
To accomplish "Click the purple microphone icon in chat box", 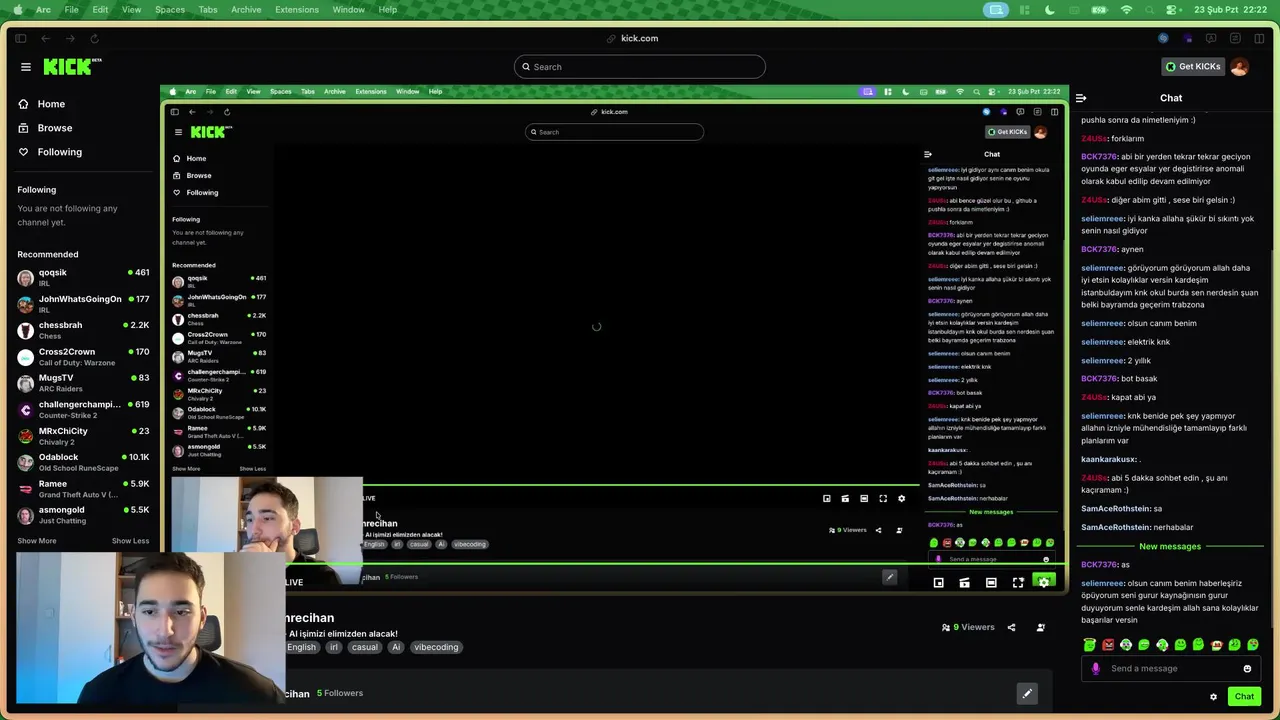I will pyautogui.click(x=1095, y=669).
